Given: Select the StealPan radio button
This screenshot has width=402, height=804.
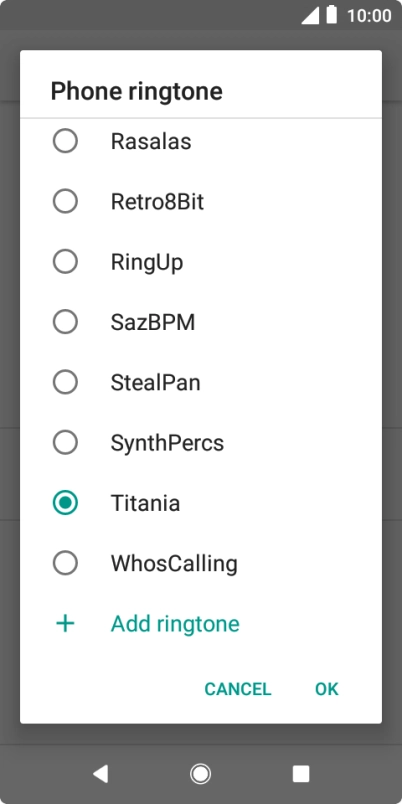Looking at the screenshot, I should click(x=65, y=383).
